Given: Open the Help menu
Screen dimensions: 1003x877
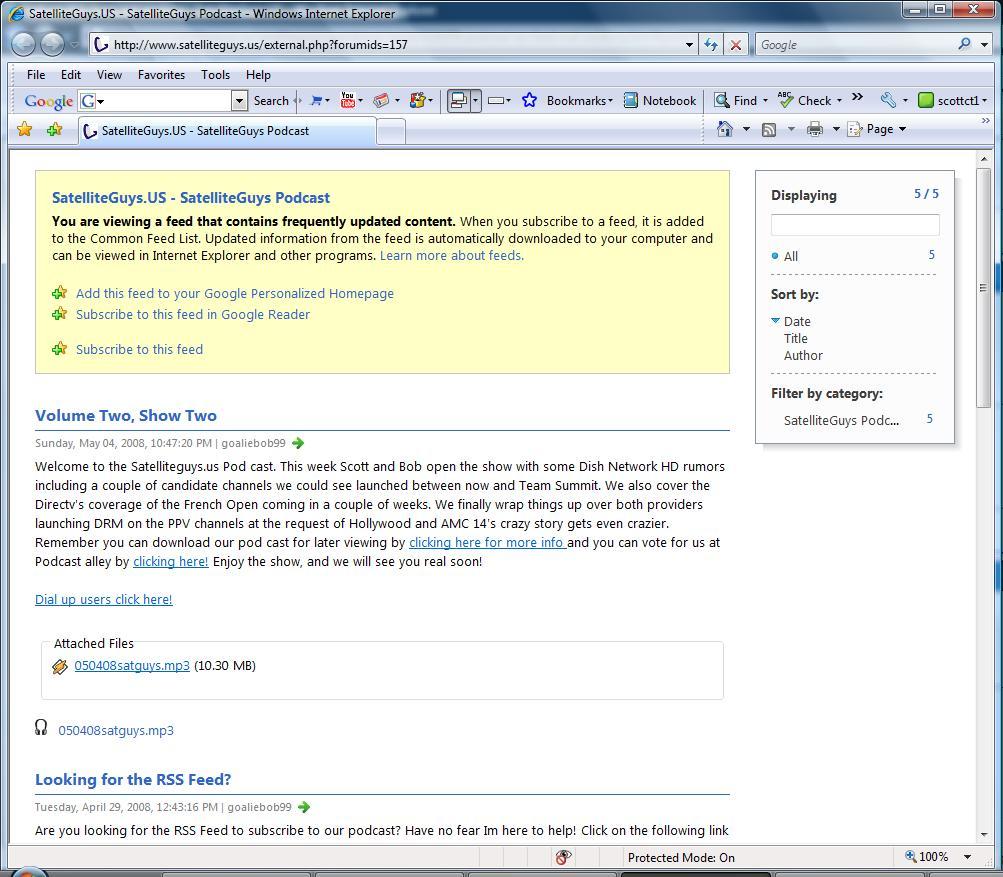Looking at the screenshot, I should 258,75.
